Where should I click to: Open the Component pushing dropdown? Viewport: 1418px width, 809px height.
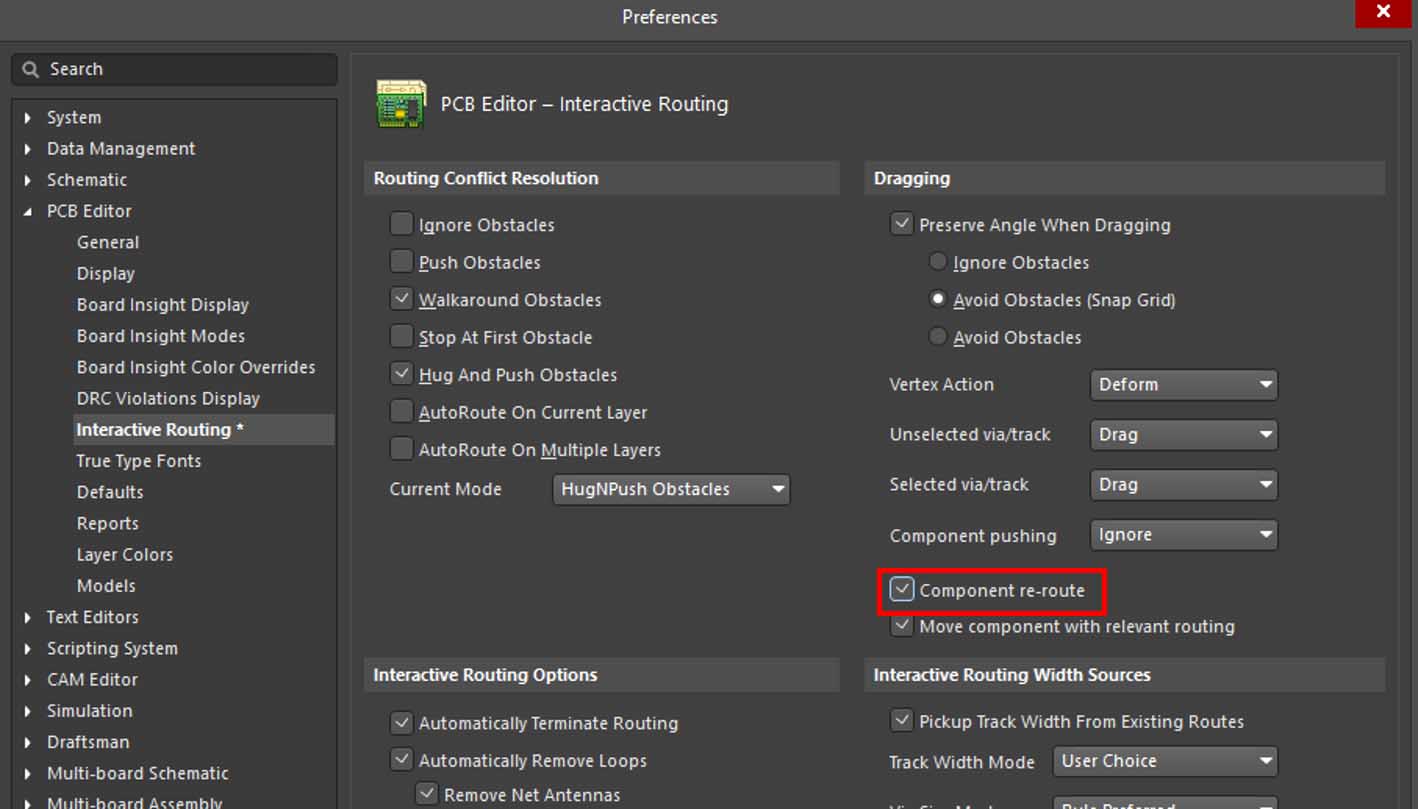1183,535
